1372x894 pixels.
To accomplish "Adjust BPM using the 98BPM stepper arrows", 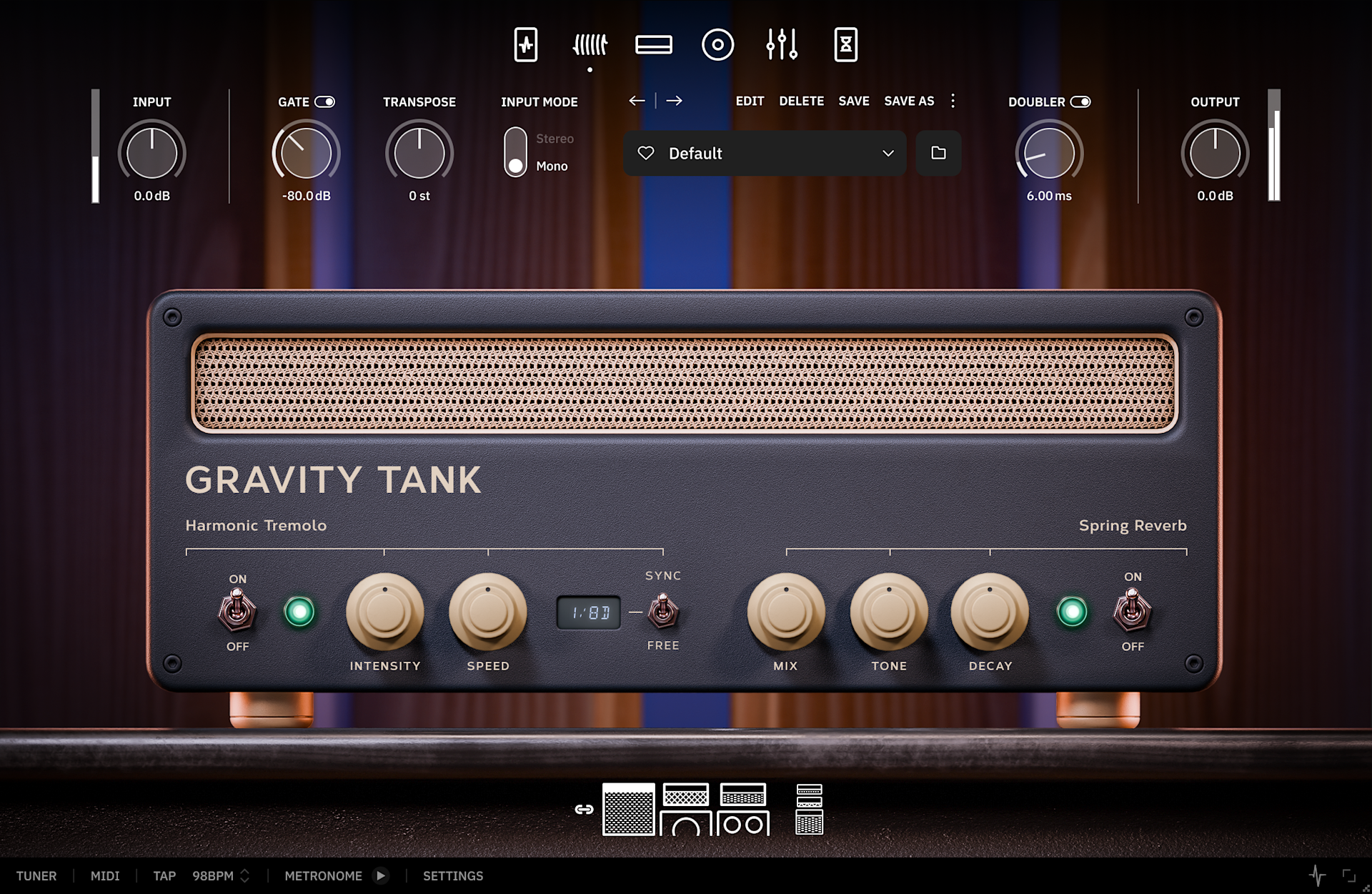I will pyautogui.click(x=245, y=876).
